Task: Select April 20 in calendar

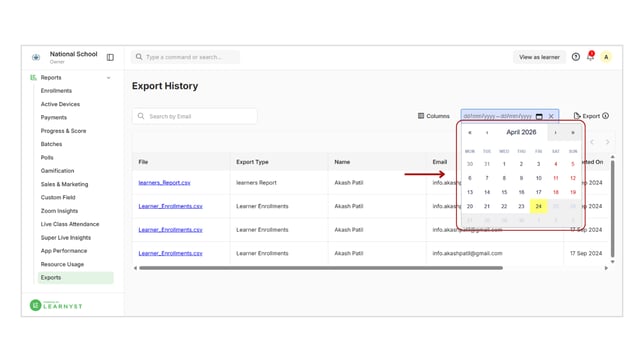Action: pyautogui.click(x=470, y=206)
